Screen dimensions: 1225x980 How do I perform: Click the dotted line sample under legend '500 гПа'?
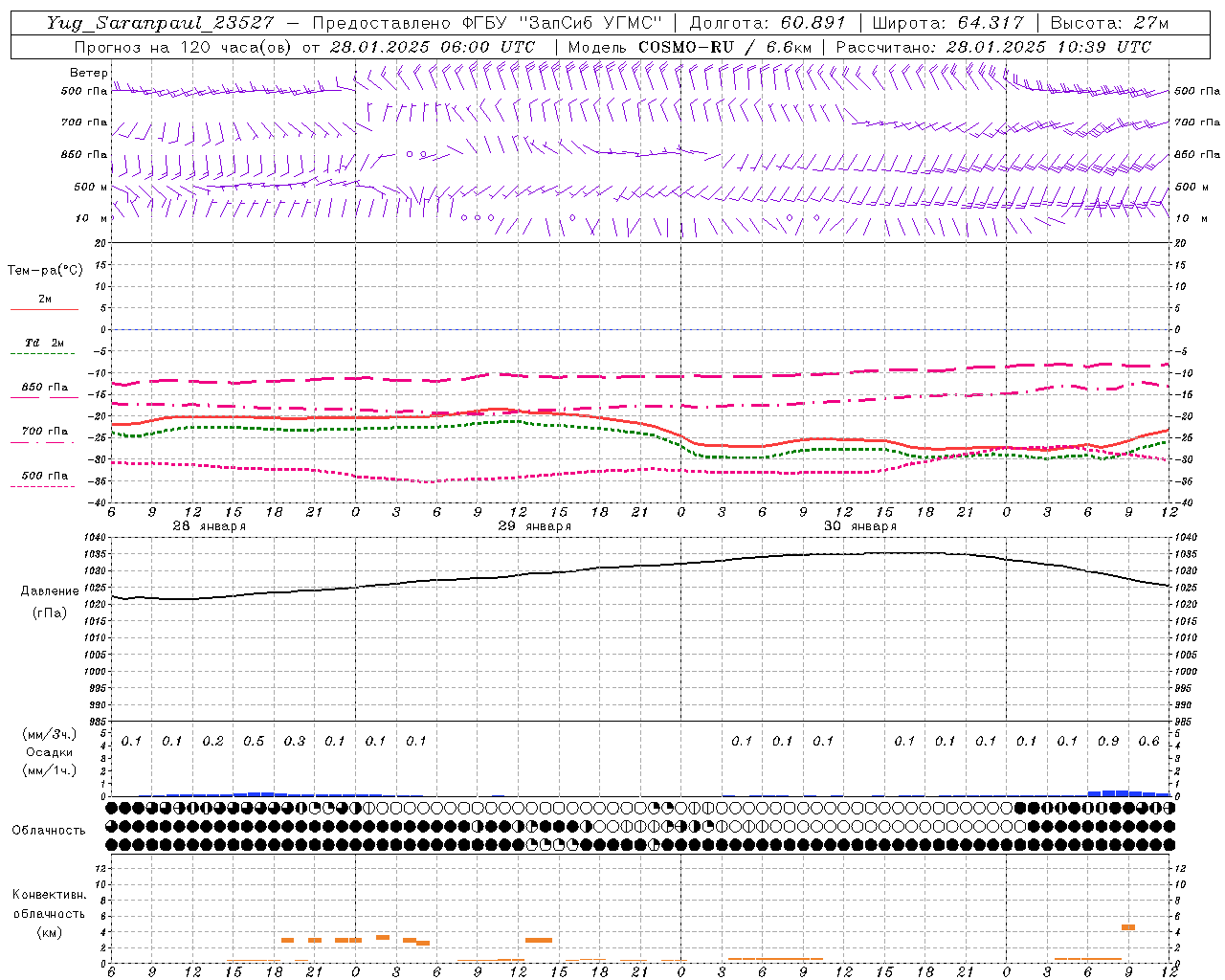(x=44, y=487)
